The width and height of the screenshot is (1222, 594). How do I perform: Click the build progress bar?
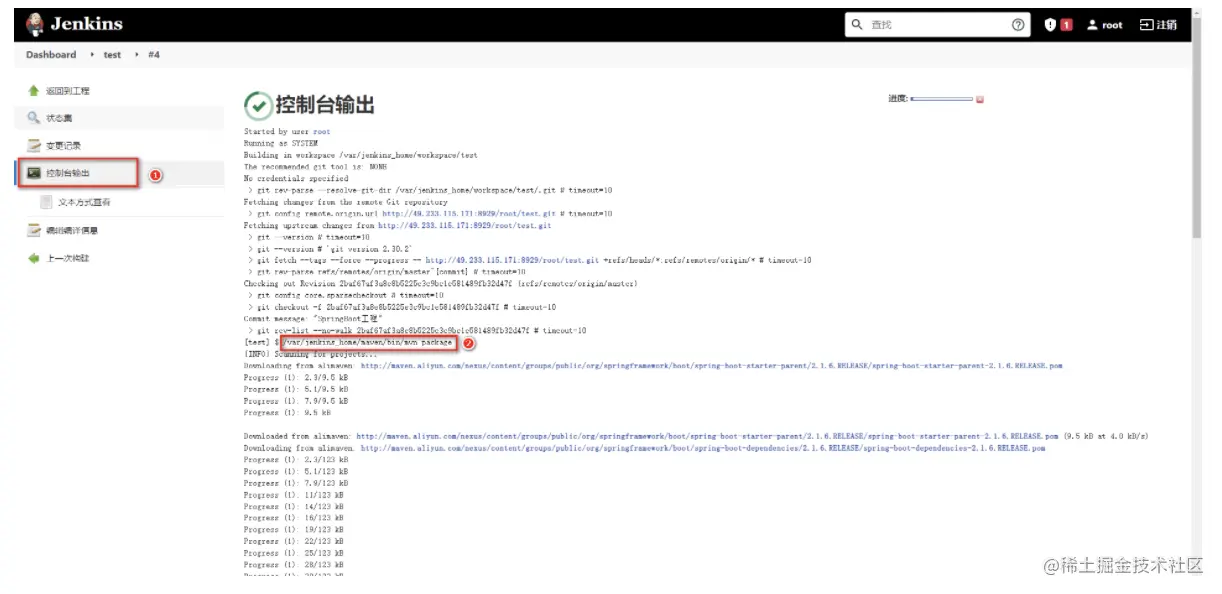tap(941, 99)
